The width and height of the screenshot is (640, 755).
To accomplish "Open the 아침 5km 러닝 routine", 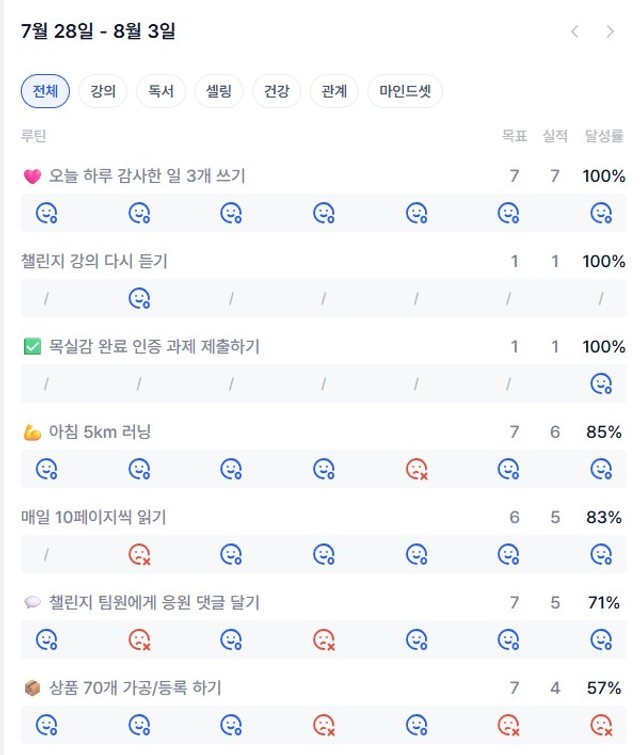I will tap(100, 432).
